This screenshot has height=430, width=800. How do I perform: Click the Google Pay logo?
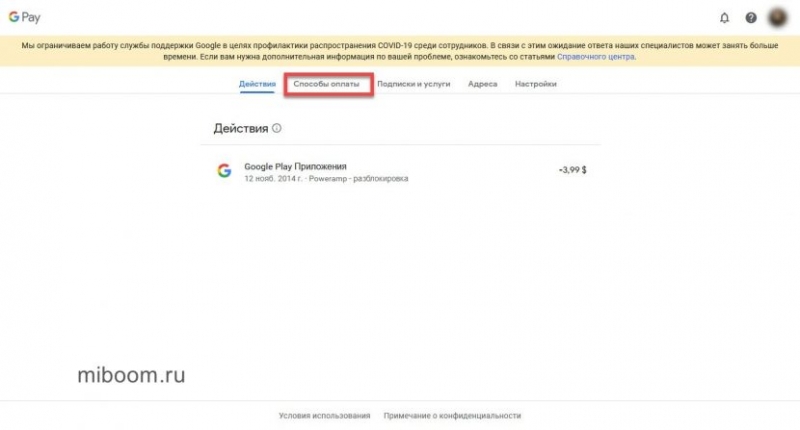24,17
